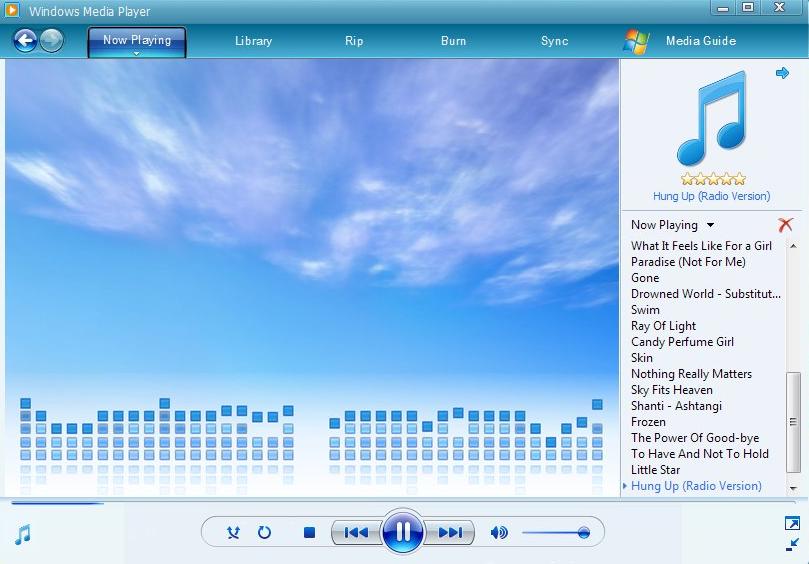Open the Media Guide tab
809x564 pixels.
[x=701, y=41]
